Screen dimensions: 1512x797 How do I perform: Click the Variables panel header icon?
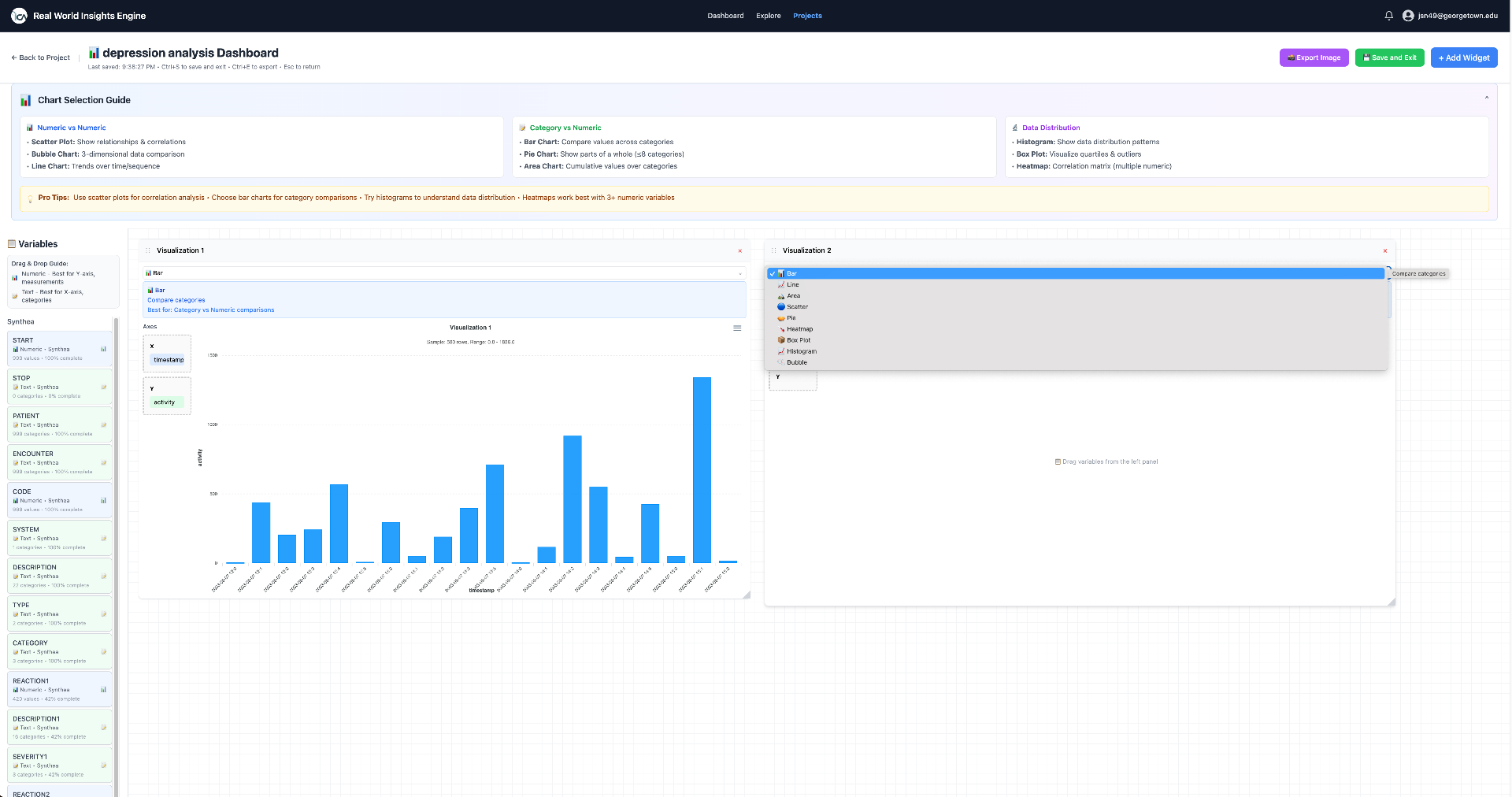(x=12, y=244)
